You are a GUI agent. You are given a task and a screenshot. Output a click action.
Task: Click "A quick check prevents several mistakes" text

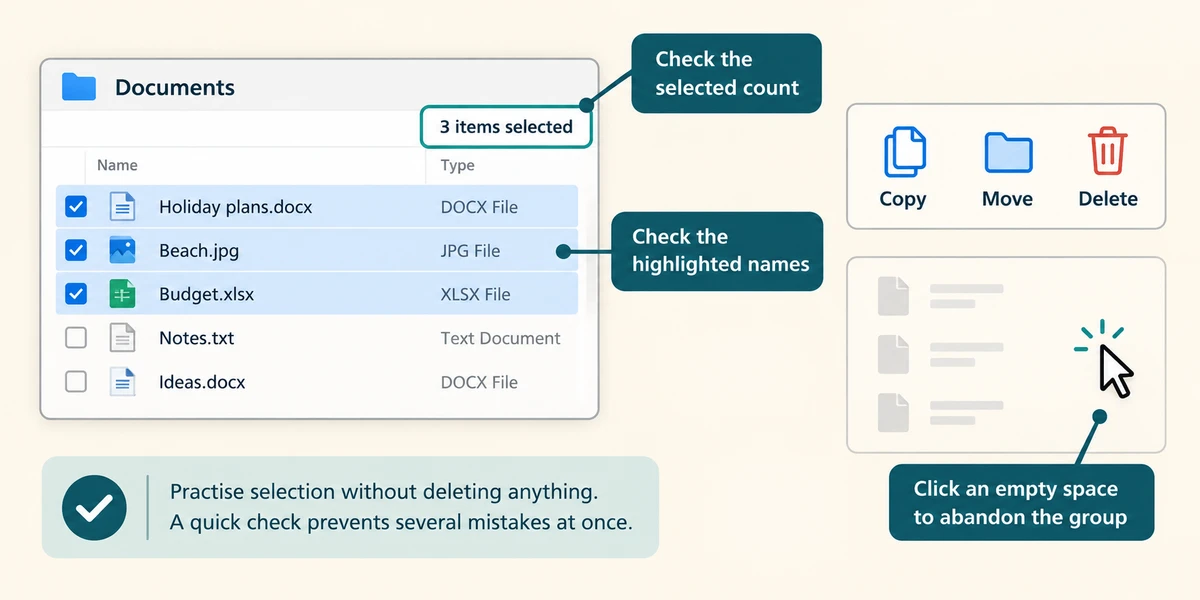(x=401, y=522)
